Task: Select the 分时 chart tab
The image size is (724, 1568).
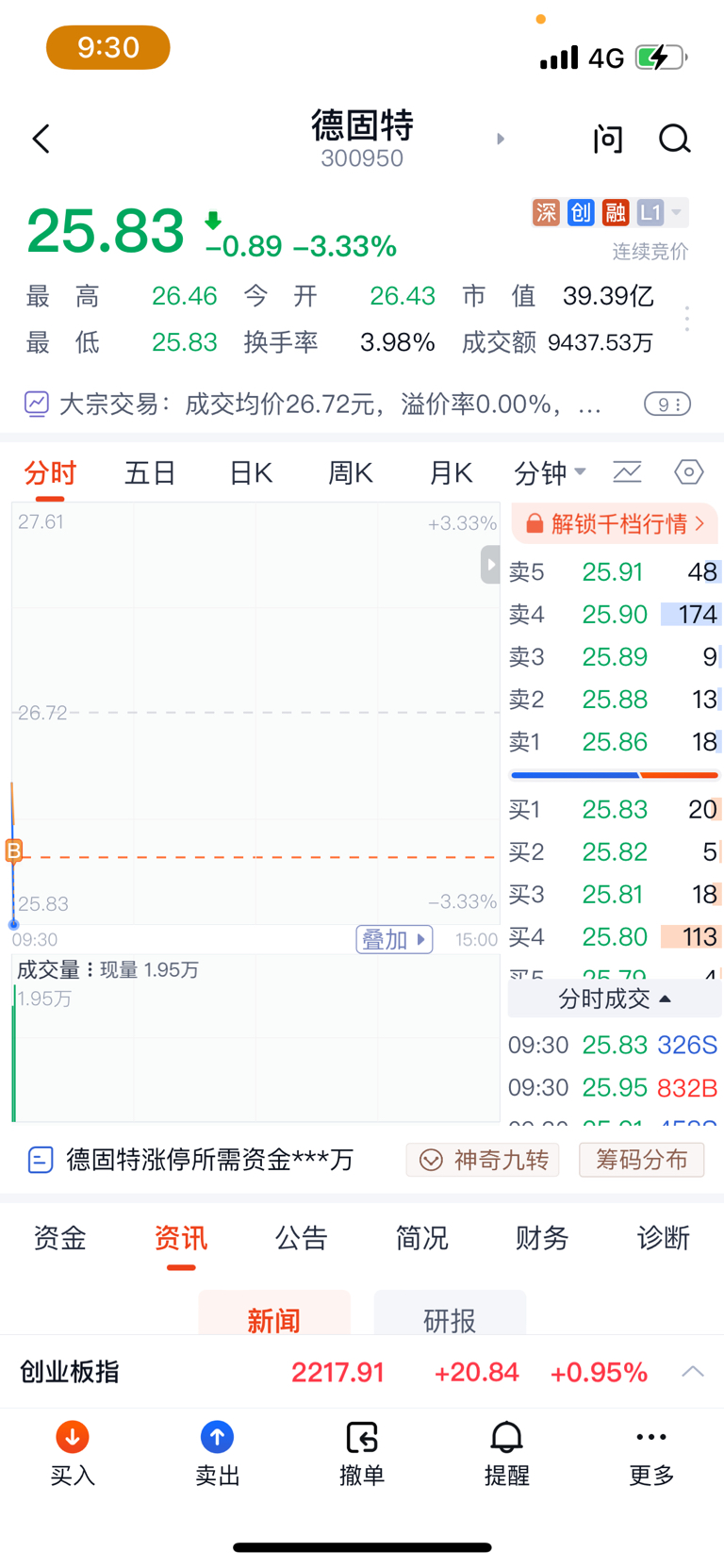Action: tap(50, 472)
